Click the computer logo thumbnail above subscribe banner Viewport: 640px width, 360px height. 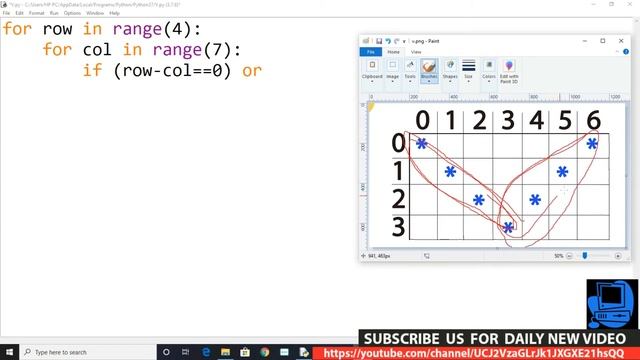(612, 304)
